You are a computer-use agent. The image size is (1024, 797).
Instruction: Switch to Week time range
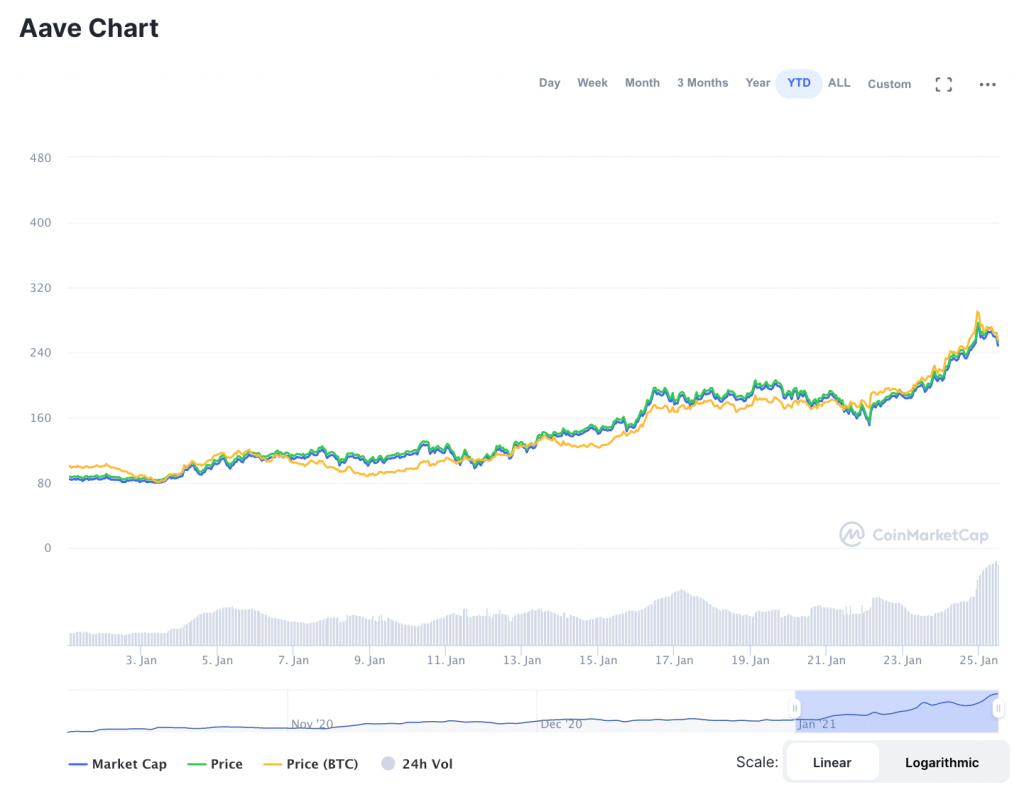point(592,83)
